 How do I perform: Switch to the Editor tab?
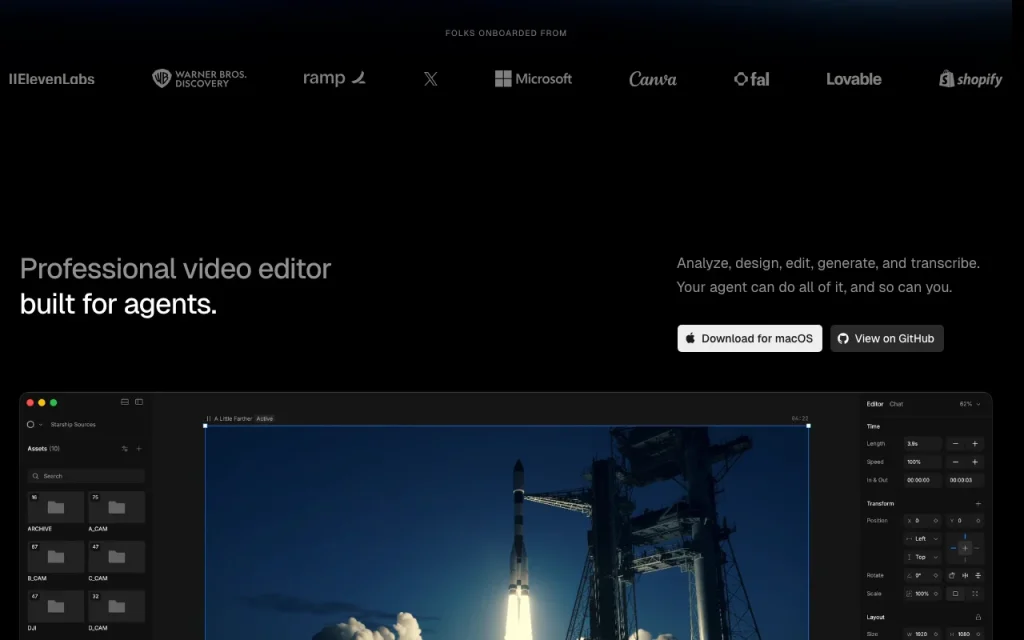(x=875, y=404)
